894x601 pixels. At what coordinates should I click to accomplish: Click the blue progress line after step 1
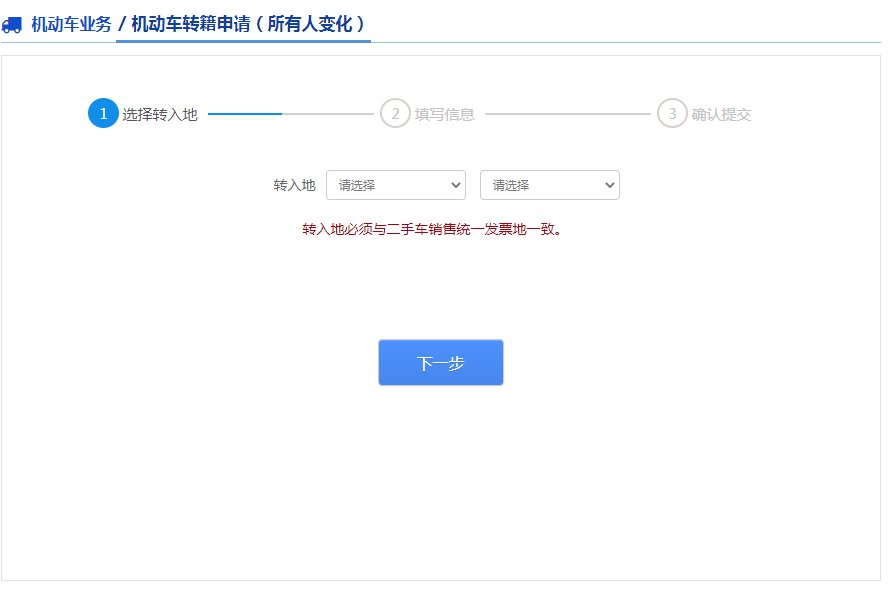point(245,114)
